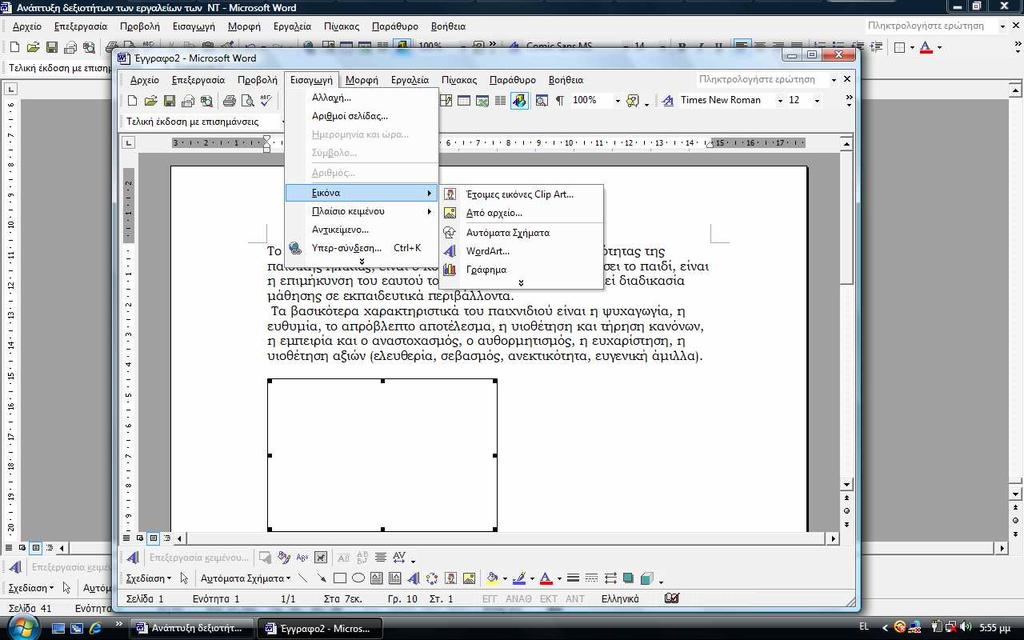1024x640 pixels.
Task: Click Πληκτρολογήστε ερώτηση box in Έγγραφο2
Action: 761,80
